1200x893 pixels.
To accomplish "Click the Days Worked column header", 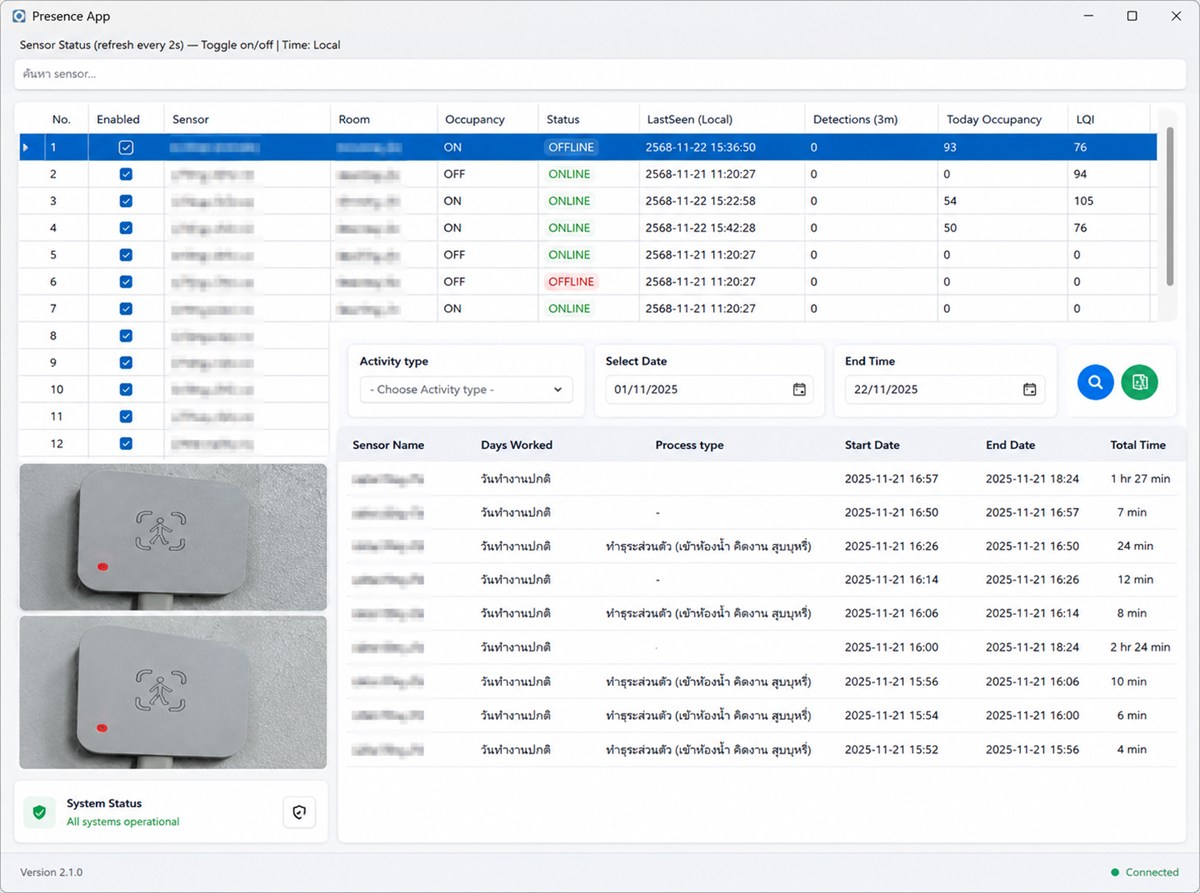I will pos(516,445).
